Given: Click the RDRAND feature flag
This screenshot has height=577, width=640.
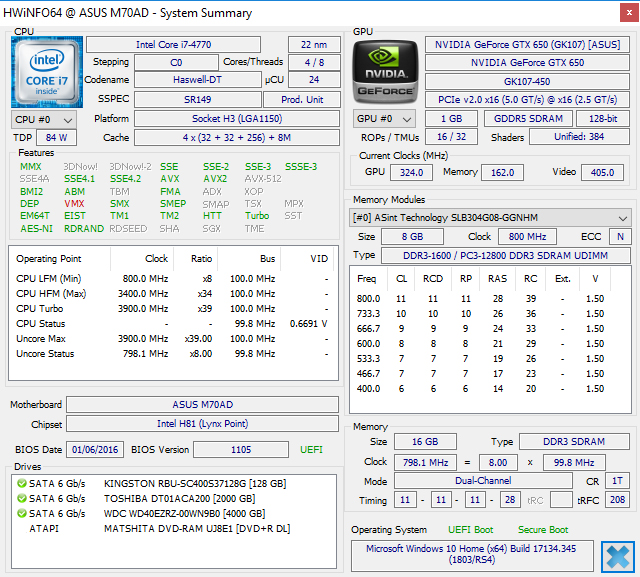Looking at the screenshot, I should [x=84, y=229].
